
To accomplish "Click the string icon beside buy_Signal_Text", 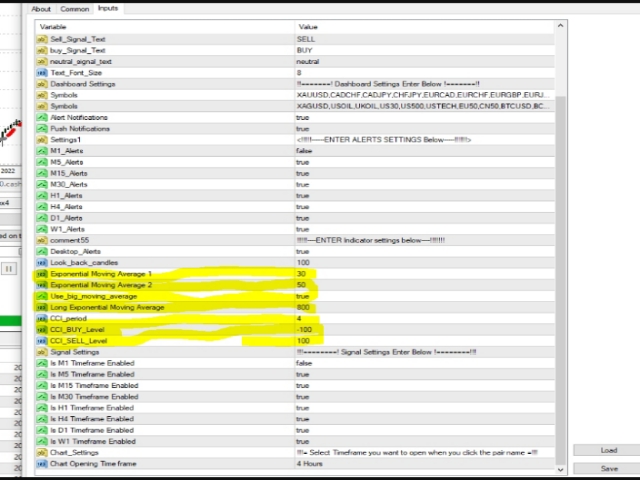I will click(x=42, y=50).
